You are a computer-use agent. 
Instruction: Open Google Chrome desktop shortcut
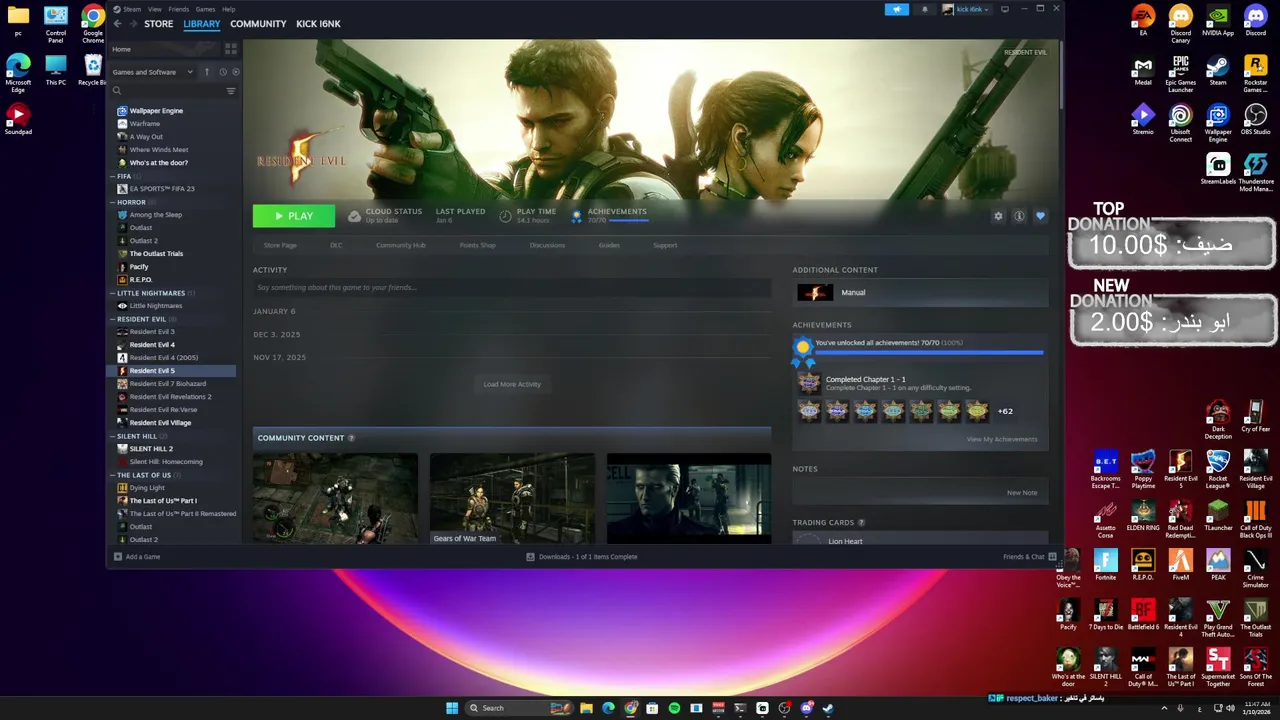pos(93,24)
